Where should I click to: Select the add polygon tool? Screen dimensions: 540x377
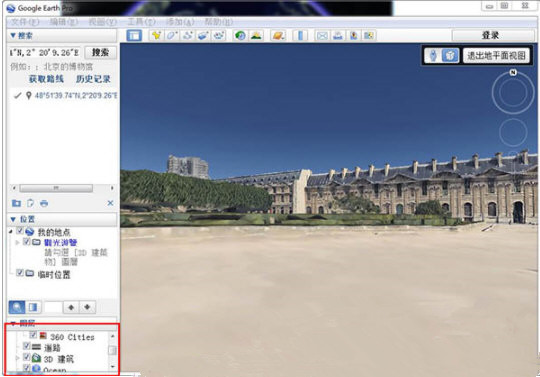click(x=172, y=35)
